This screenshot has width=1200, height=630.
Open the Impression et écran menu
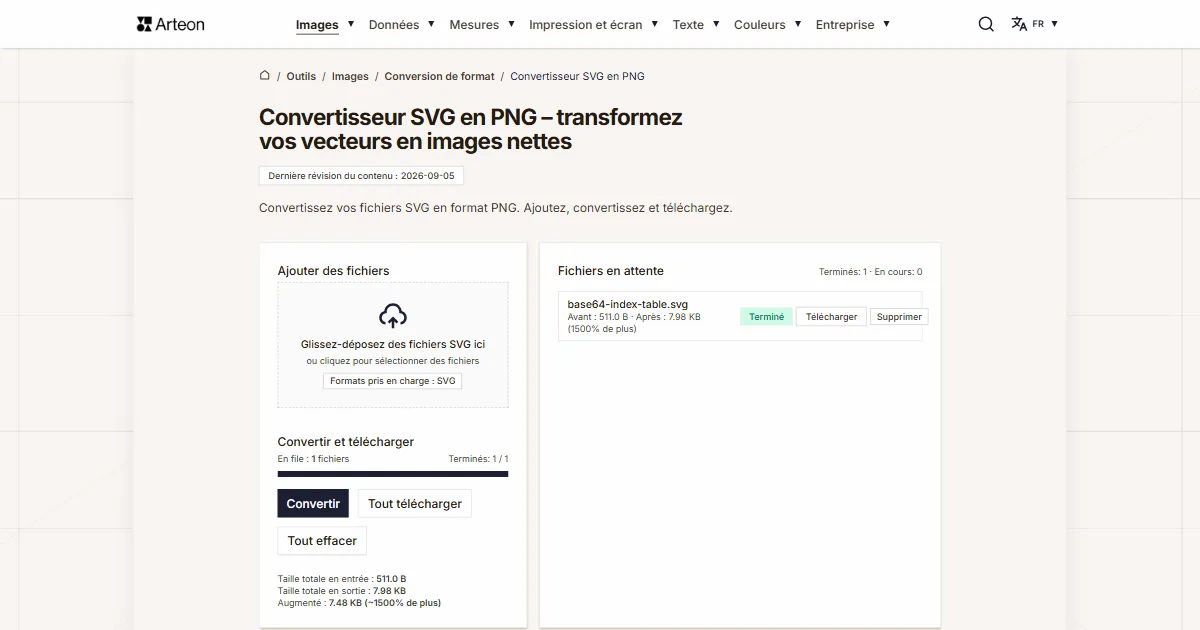586,25
